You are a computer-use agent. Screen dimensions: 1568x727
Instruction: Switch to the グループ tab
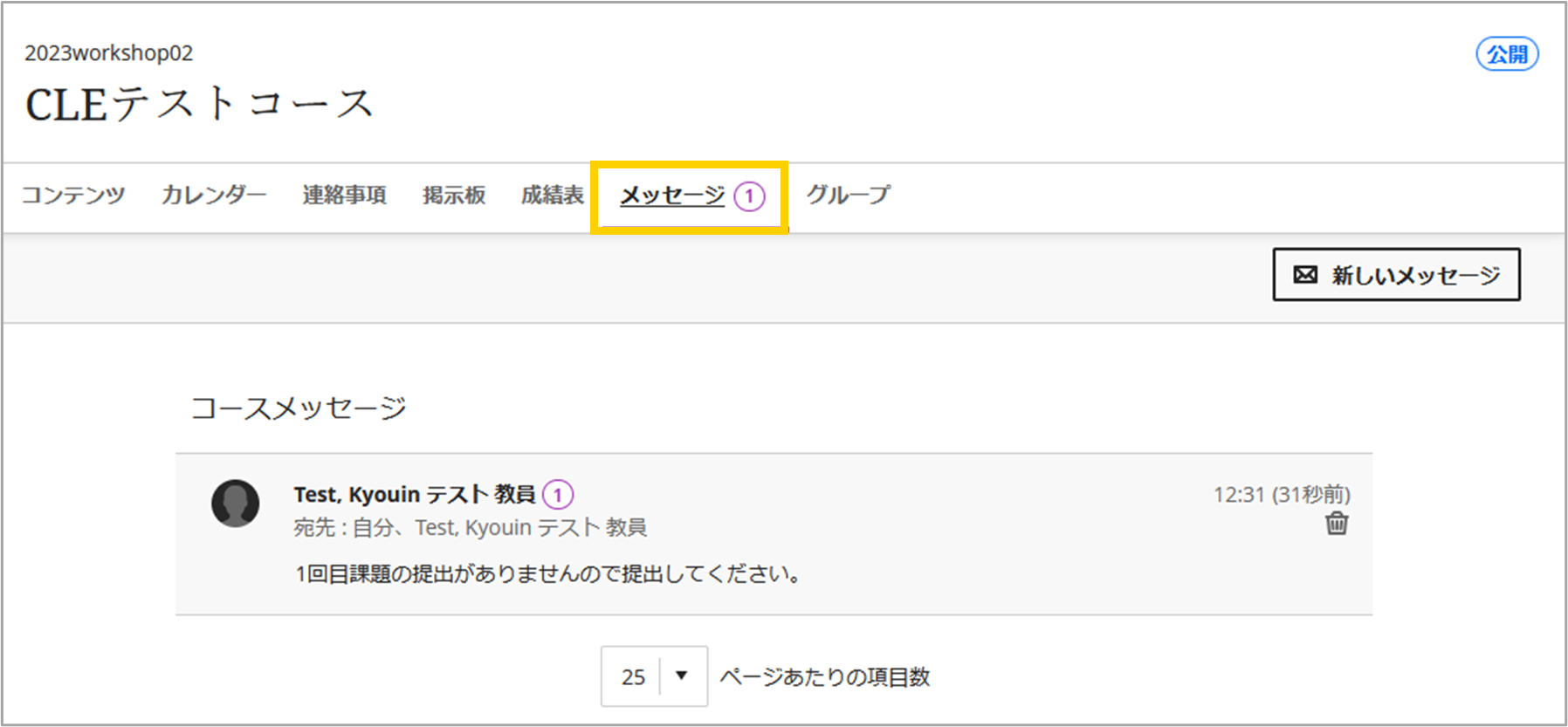(848, 195)
